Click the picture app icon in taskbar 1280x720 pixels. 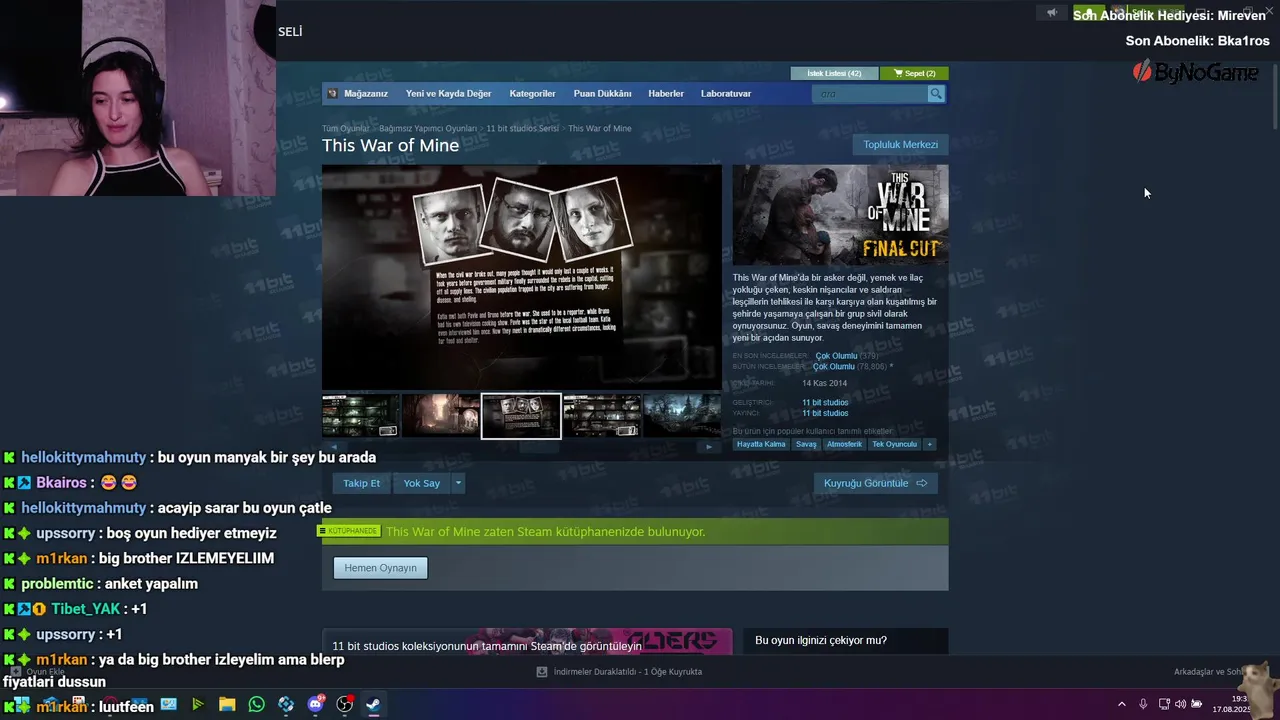pyautogui.click(x=168, y=704)
